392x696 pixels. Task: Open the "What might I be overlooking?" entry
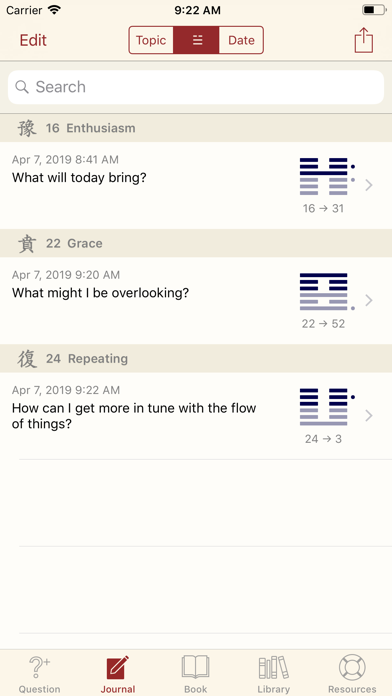point(196,301)
